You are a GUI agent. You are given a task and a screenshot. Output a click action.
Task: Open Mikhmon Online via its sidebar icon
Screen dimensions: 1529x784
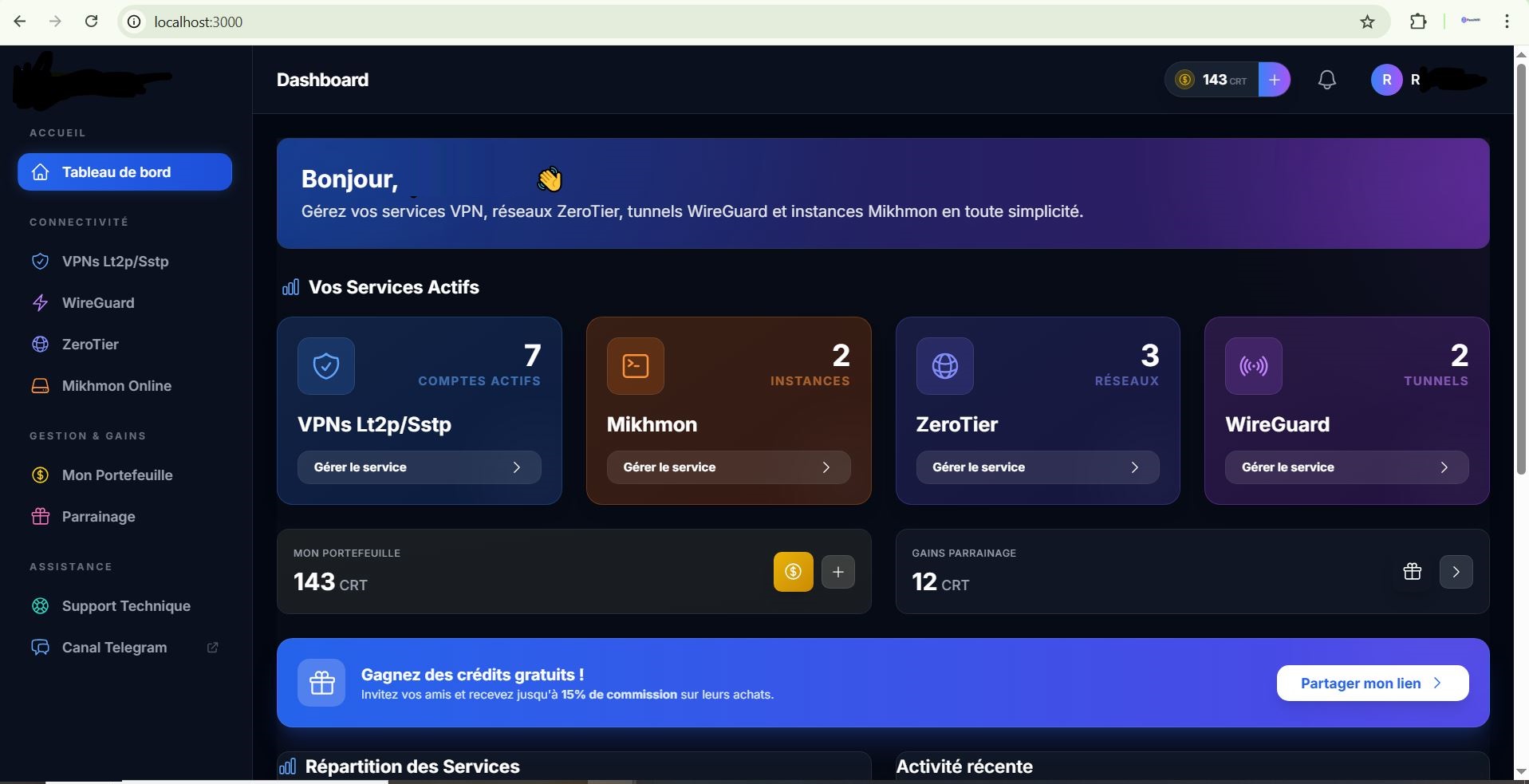(x=40, y=386)
